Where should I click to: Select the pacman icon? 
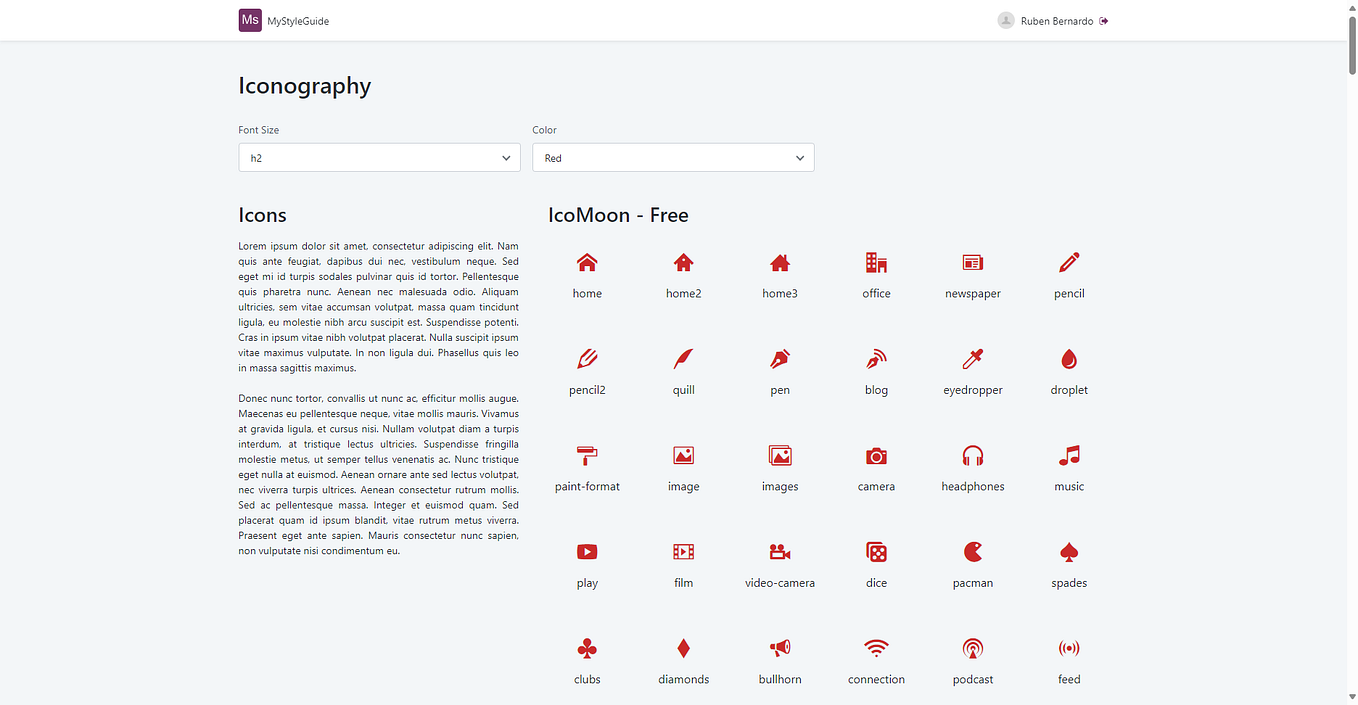click(973, 551)
